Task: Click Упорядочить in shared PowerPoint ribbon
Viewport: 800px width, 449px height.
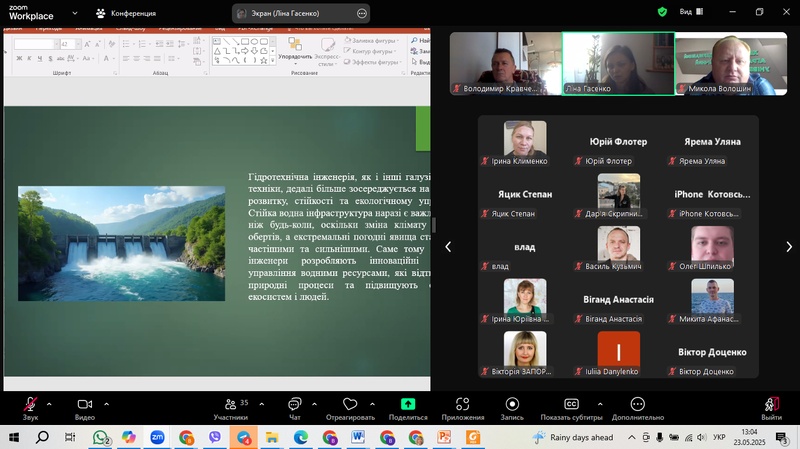Action: [x=295, y=51]
